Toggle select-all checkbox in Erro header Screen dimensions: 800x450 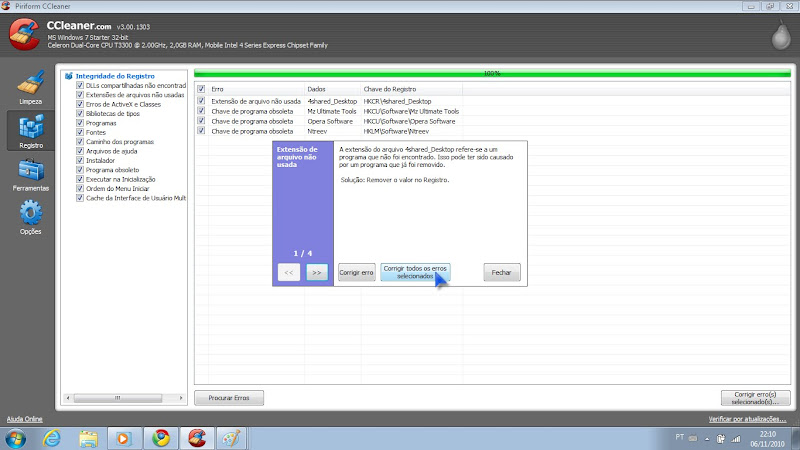click(x=202, y=89)
